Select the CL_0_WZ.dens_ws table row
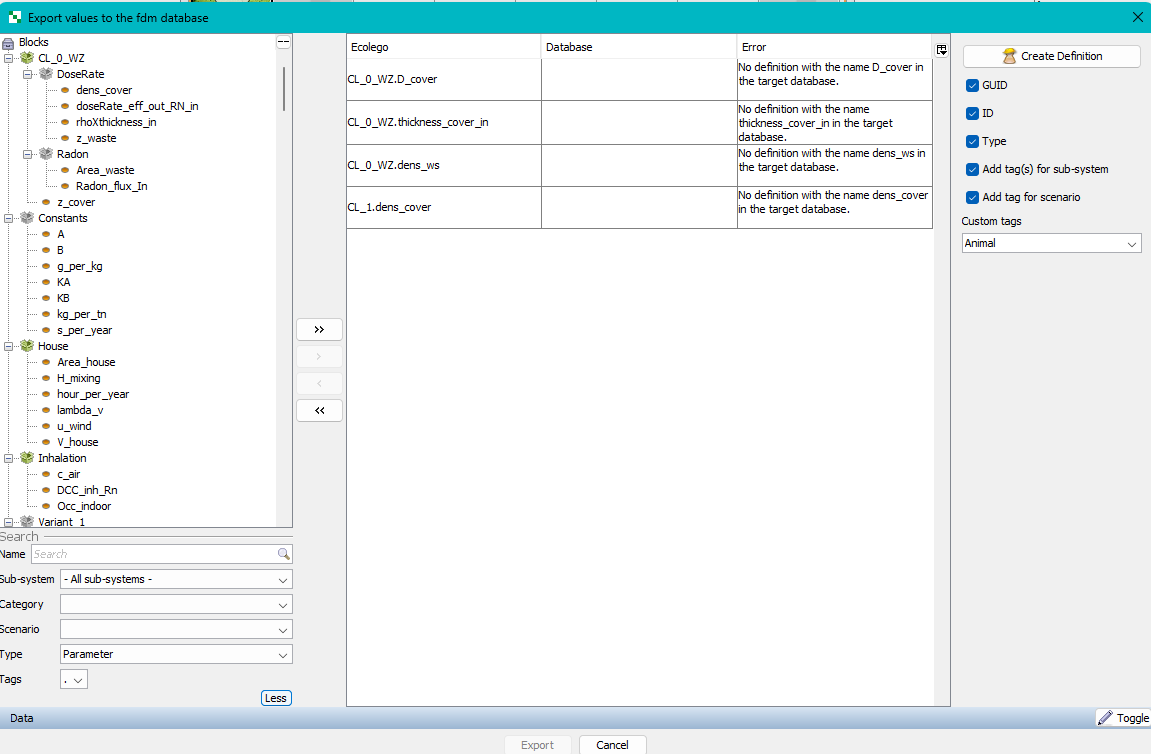The width and height of the screenshot is (1151, 754). click(639, 165)
